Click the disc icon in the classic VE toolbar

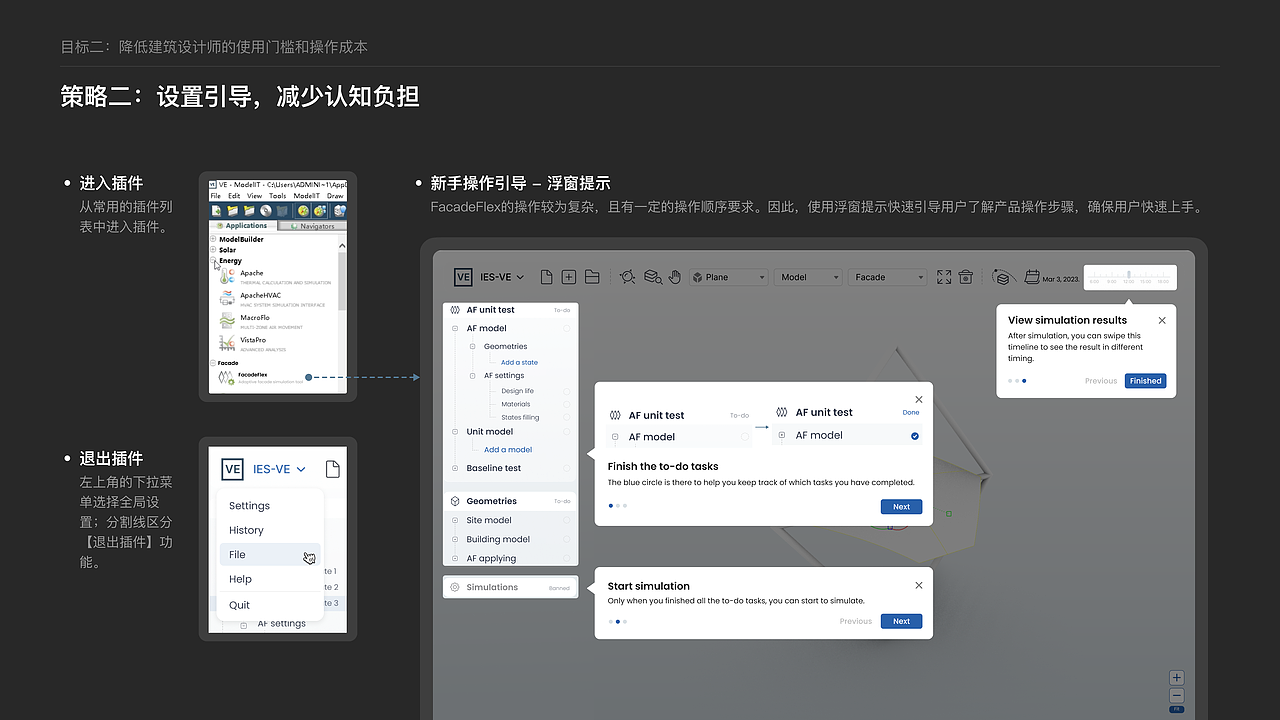265,211
